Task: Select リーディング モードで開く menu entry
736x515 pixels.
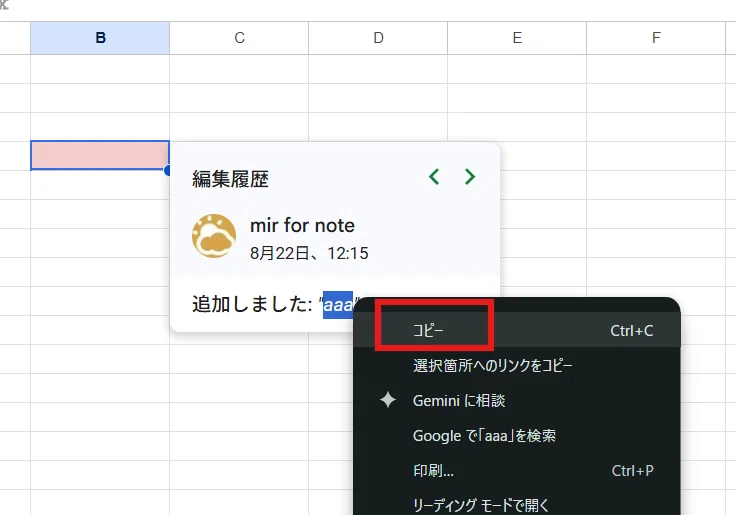Action: click(516, 504)
